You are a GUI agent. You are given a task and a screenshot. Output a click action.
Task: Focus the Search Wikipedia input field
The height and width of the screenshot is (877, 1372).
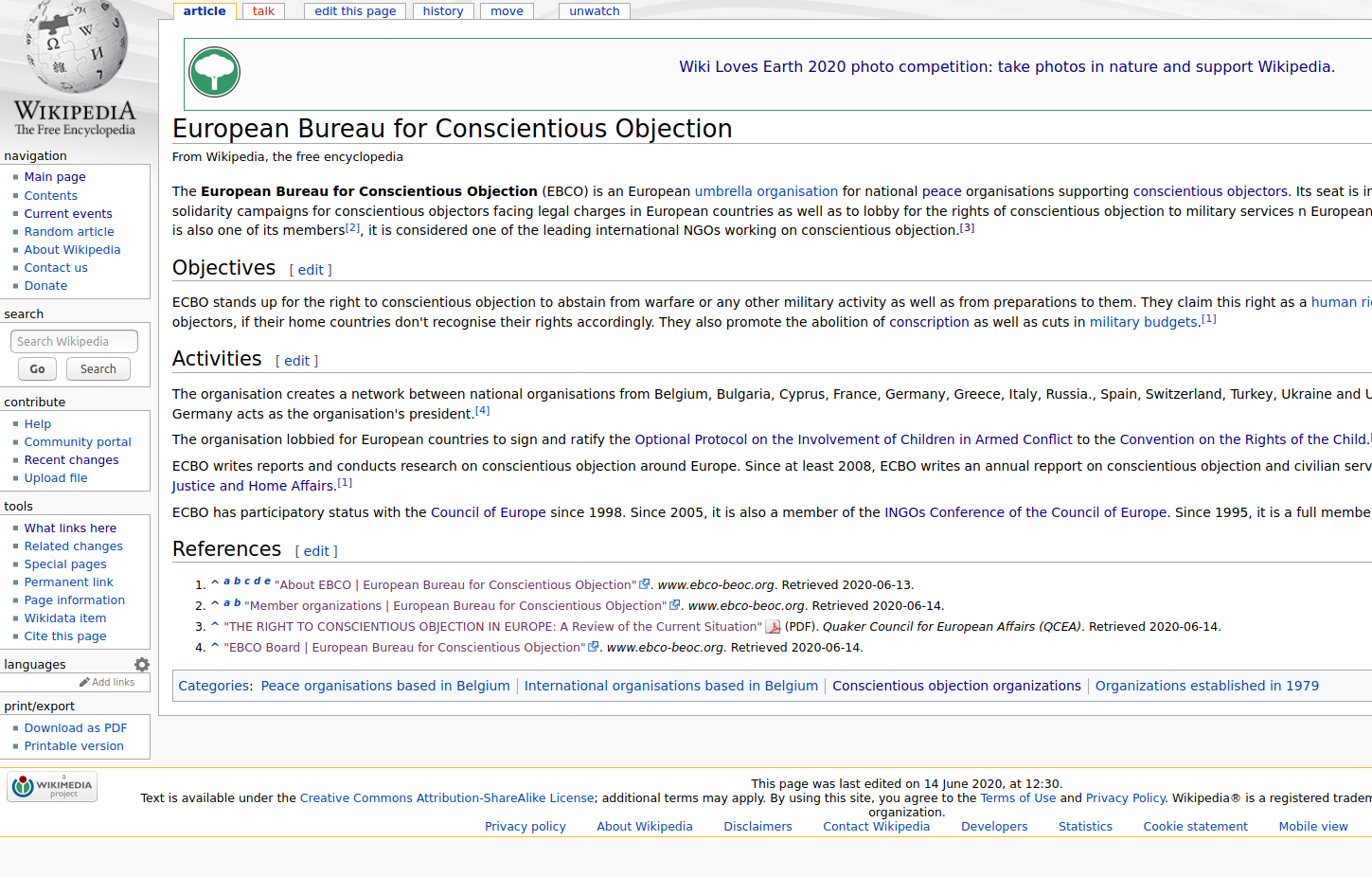[74, 341]
